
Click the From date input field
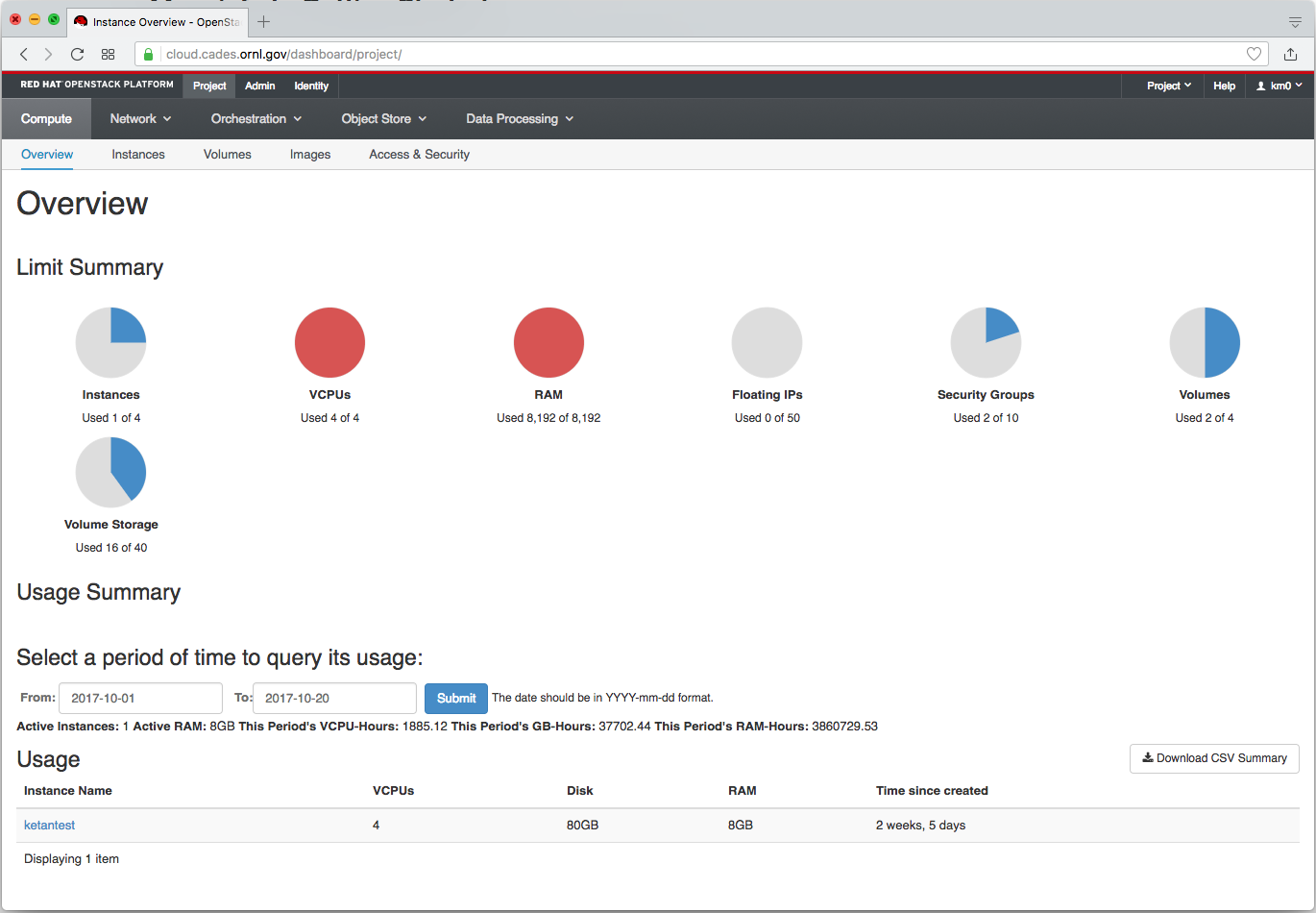[140, 699]
